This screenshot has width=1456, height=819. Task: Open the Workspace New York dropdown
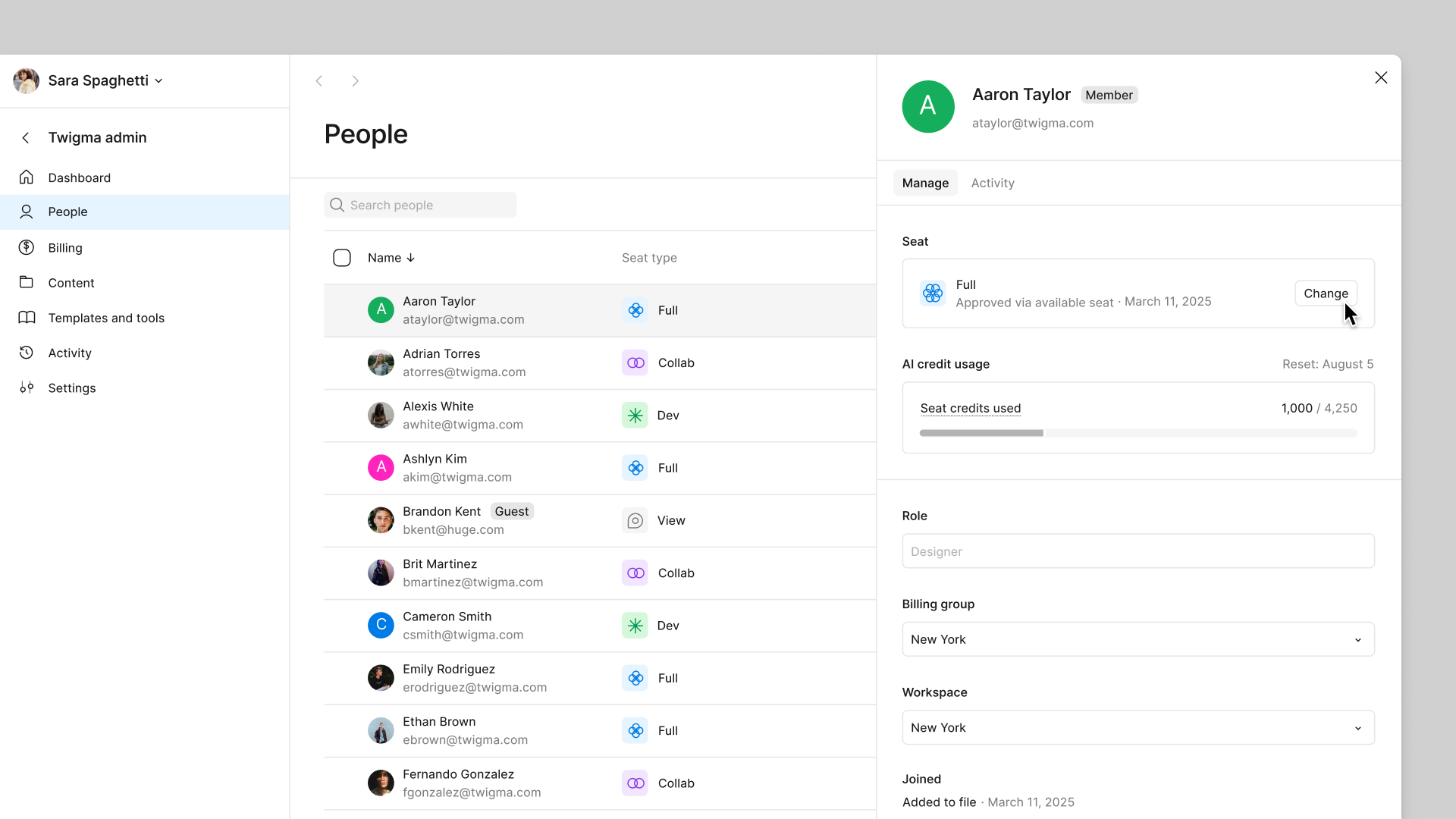[x=1137, y=727]
